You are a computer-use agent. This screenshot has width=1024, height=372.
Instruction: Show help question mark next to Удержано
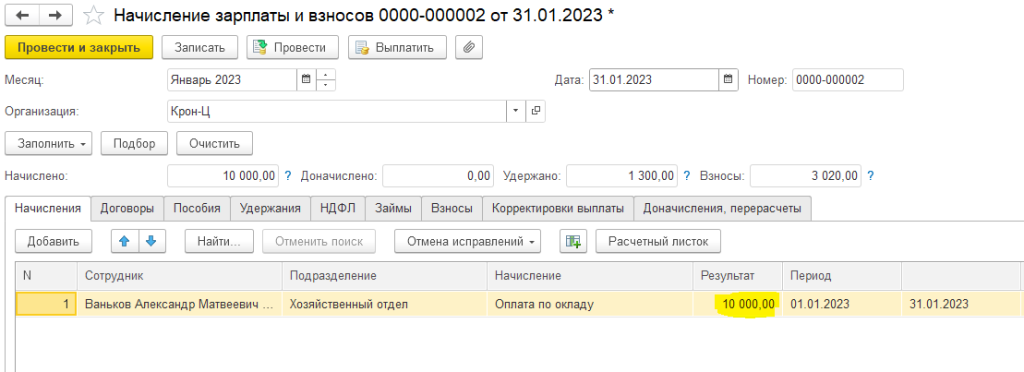(686, 176)
